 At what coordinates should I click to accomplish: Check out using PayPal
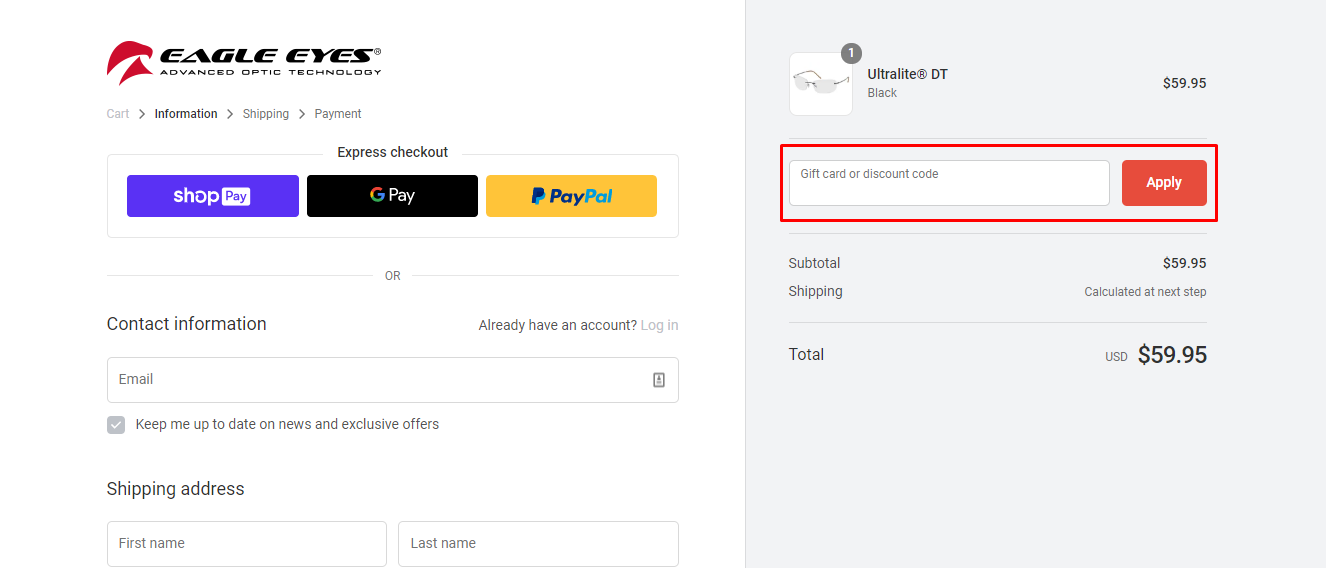pos(571,196)
